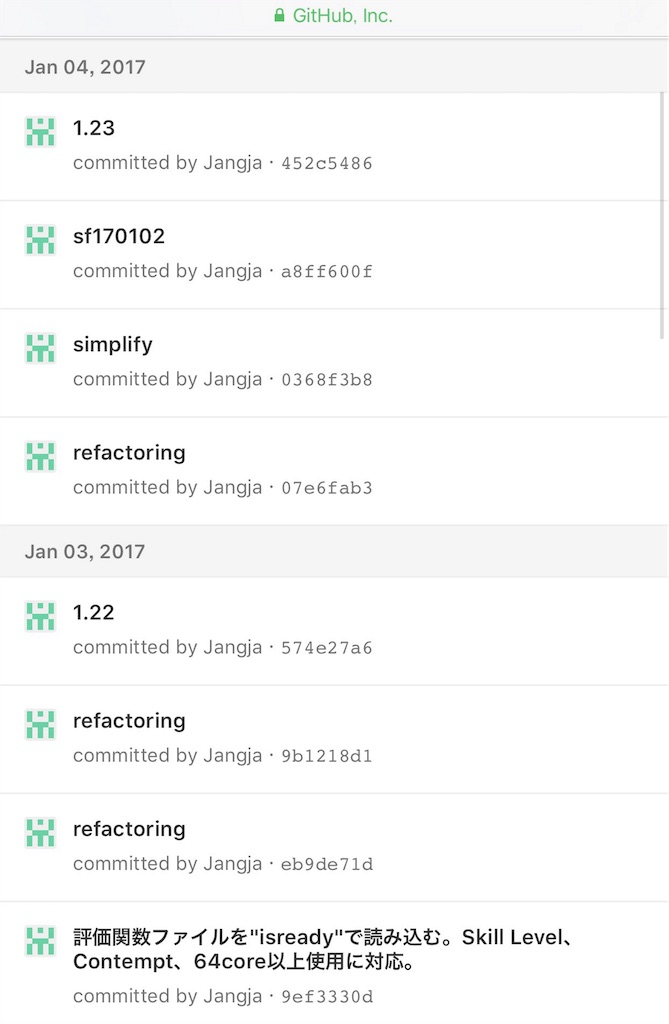Open the sf170102 commit
This screenshot has width=669, height=1024.
[119, 236]
